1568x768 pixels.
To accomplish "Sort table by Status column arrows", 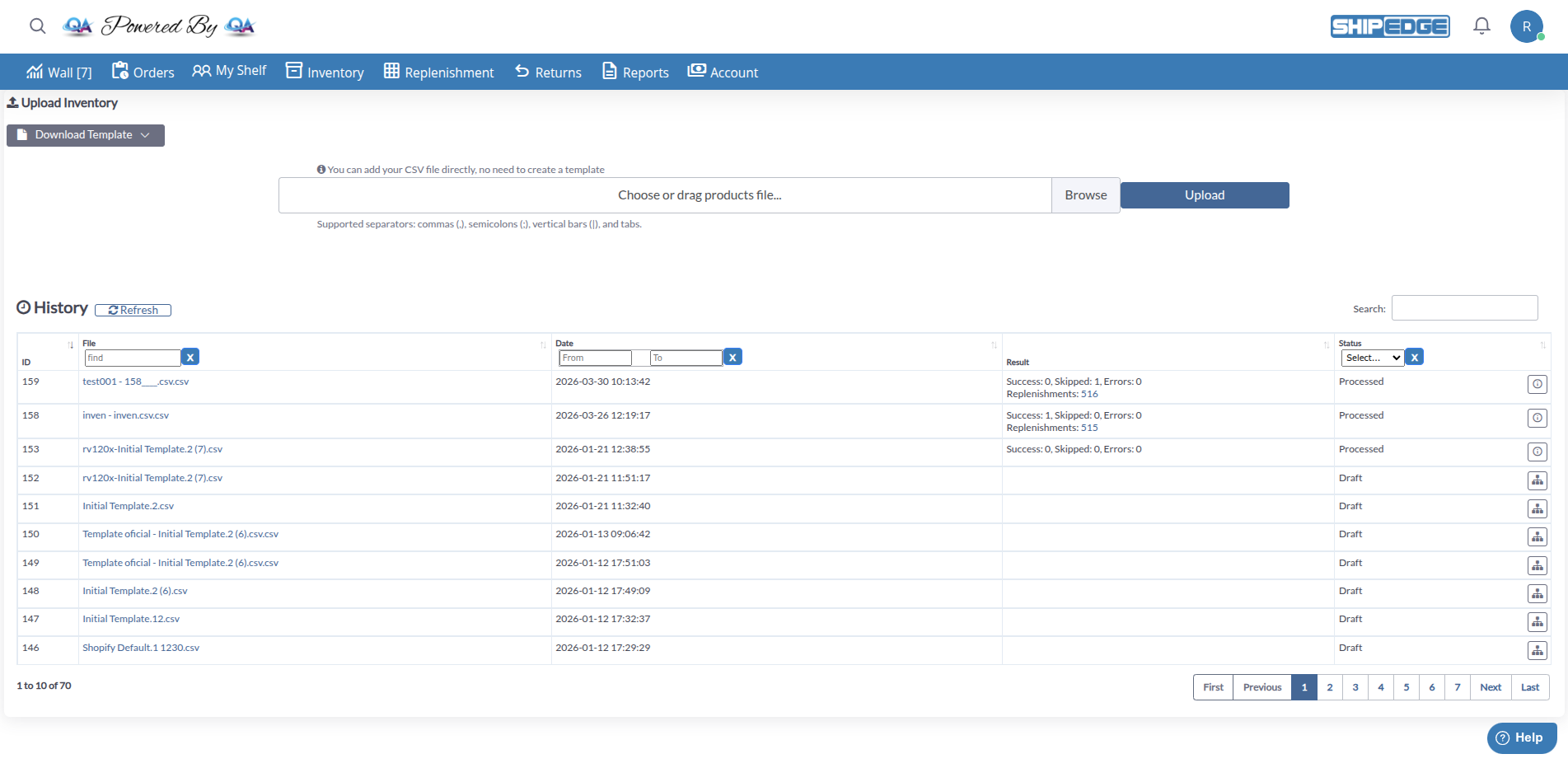I will click(1542, 345).
